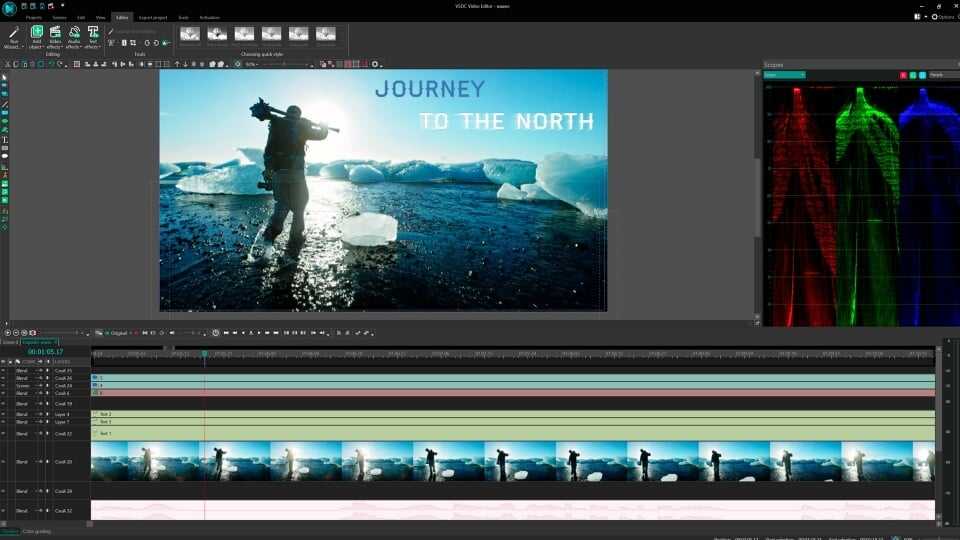960x540 pixels.
Task: Open the scope type dropdown in Scopes
Action: (784, 75)
